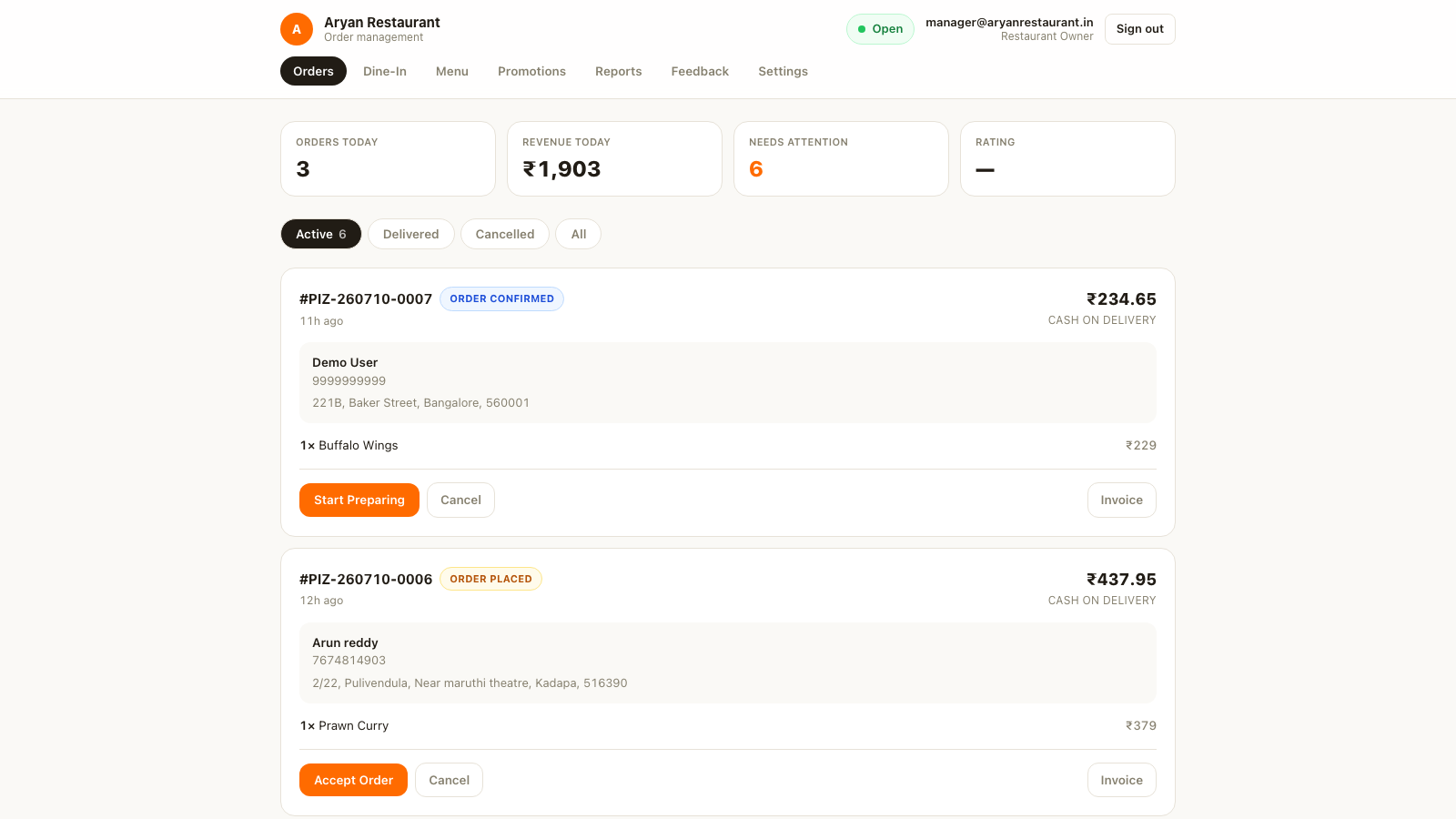Screen dimensions: 1456x819
Task: Click the ₹229 item price
Action: pyautogui.click(x=1141, y=446)
